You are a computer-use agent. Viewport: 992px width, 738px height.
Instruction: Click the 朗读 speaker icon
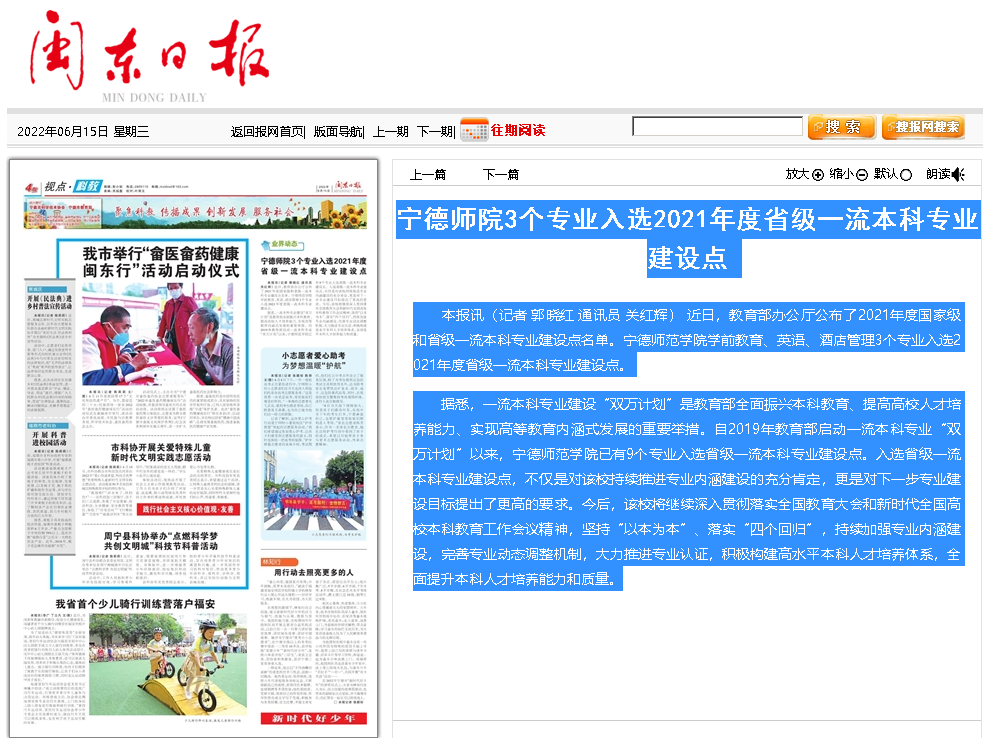[958, 175]
